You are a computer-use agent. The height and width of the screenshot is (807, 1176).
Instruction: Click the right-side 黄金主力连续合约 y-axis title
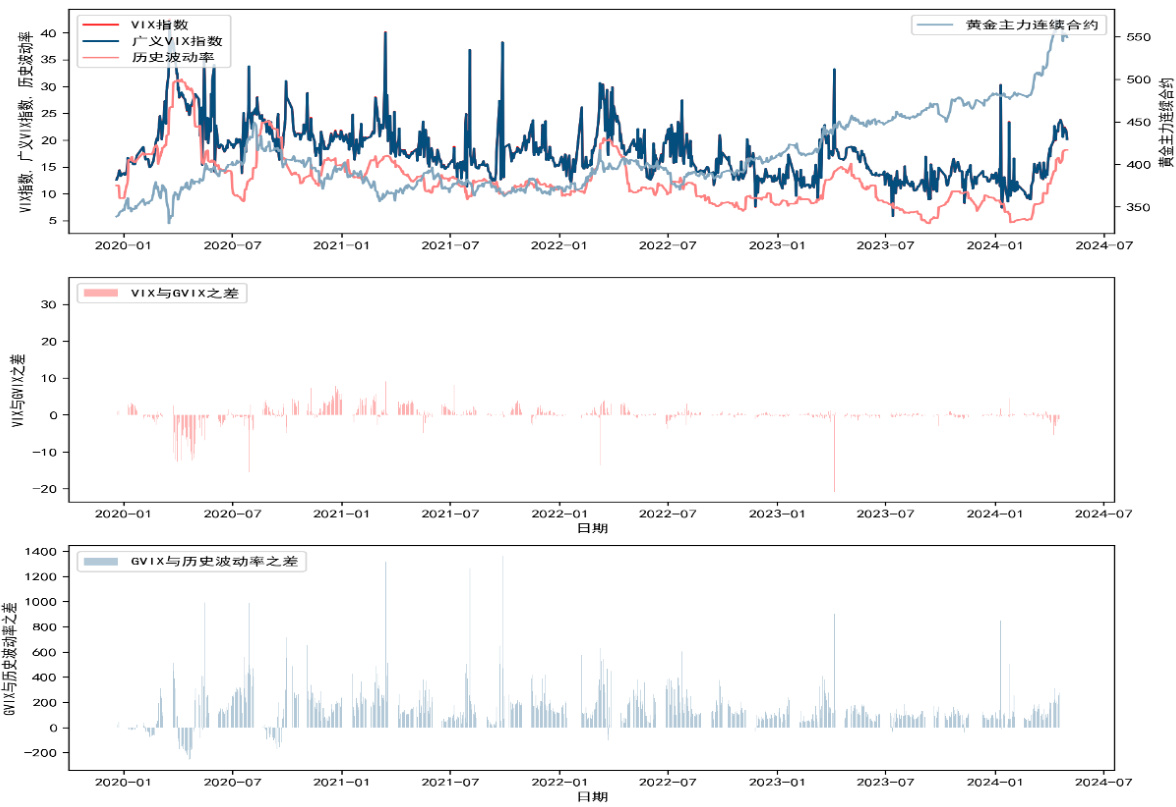(x=1164, y=120)
